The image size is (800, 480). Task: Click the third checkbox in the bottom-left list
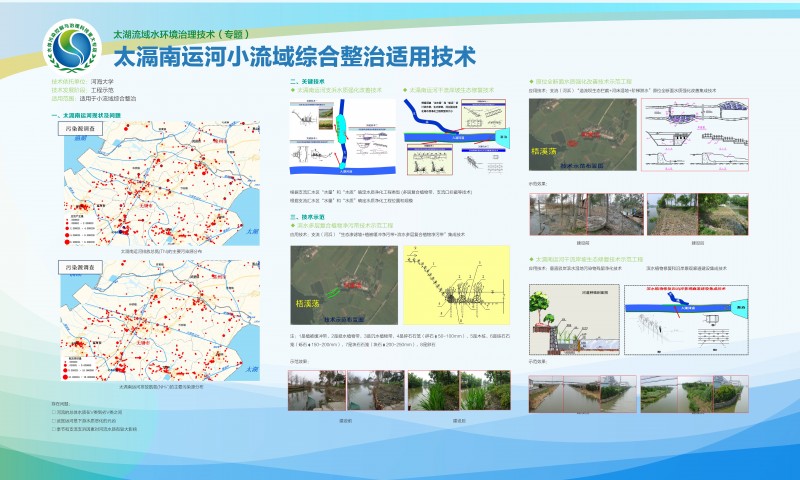(x=53, y=427)
